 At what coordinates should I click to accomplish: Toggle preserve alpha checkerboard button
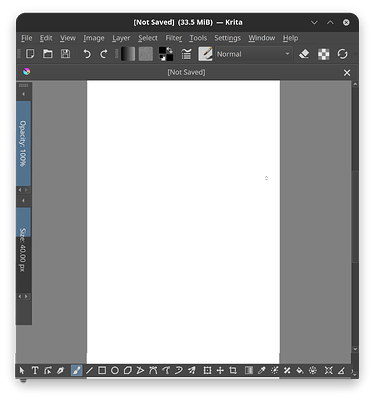pos(323,54)
